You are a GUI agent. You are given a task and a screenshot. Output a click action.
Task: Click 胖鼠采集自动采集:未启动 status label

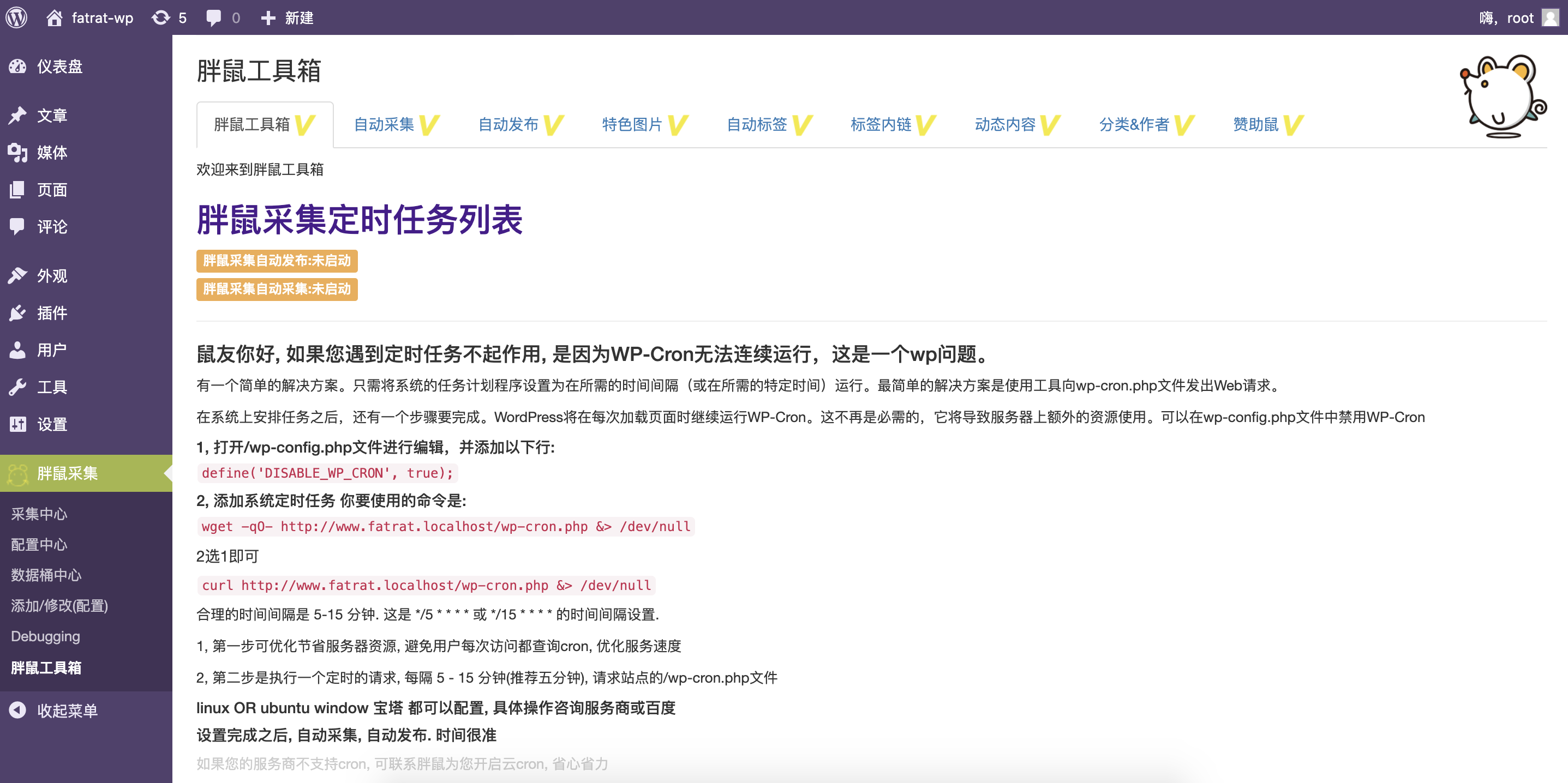[x=277, y=289]
